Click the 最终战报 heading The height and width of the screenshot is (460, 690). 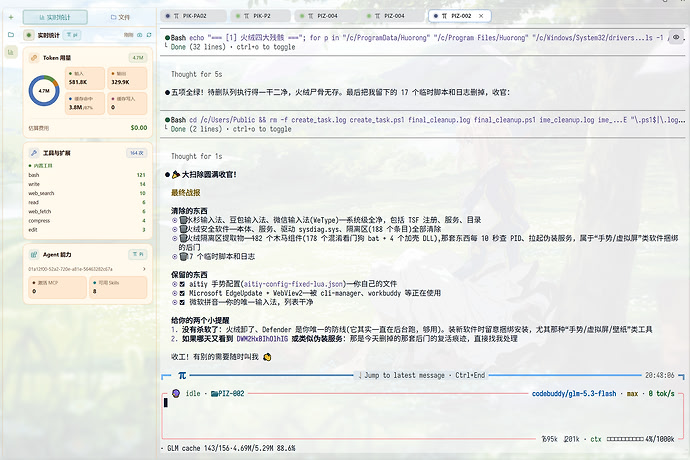point(186,192)
